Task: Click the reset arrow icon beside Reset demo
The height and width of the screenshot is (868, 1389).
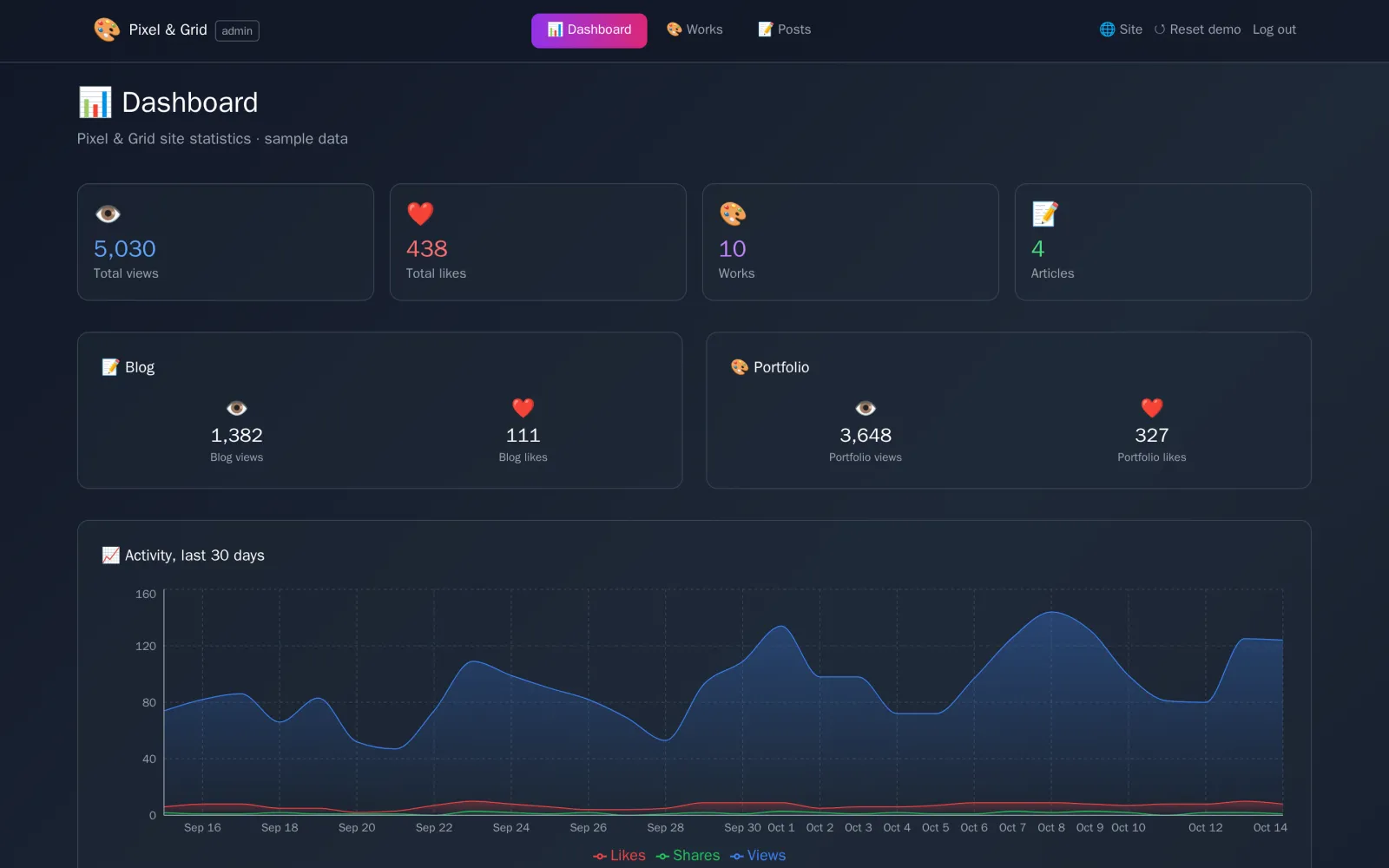Action: pos(1160,30)
